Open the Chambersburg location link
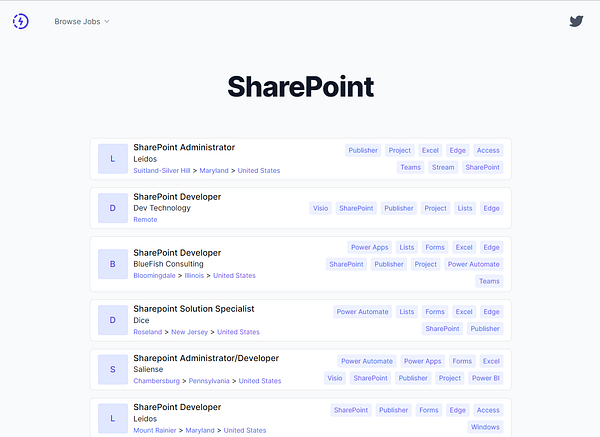600x437 pixels. coord(156,381)
